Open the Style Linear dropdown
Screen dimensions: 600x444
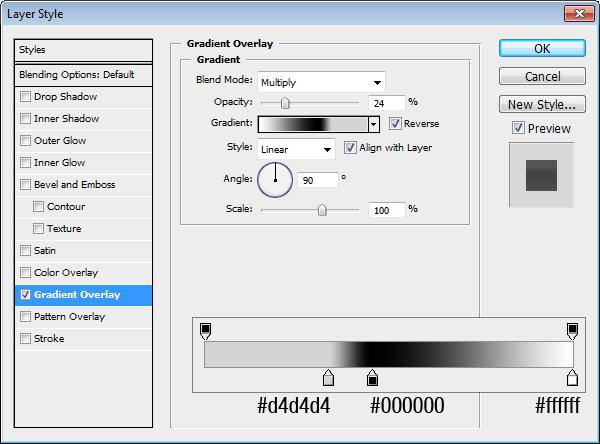click(297, 149)
